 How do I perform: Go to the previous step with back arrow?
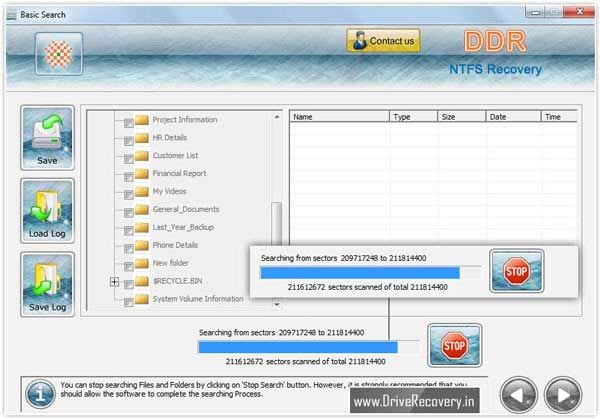tap(518, 395)
